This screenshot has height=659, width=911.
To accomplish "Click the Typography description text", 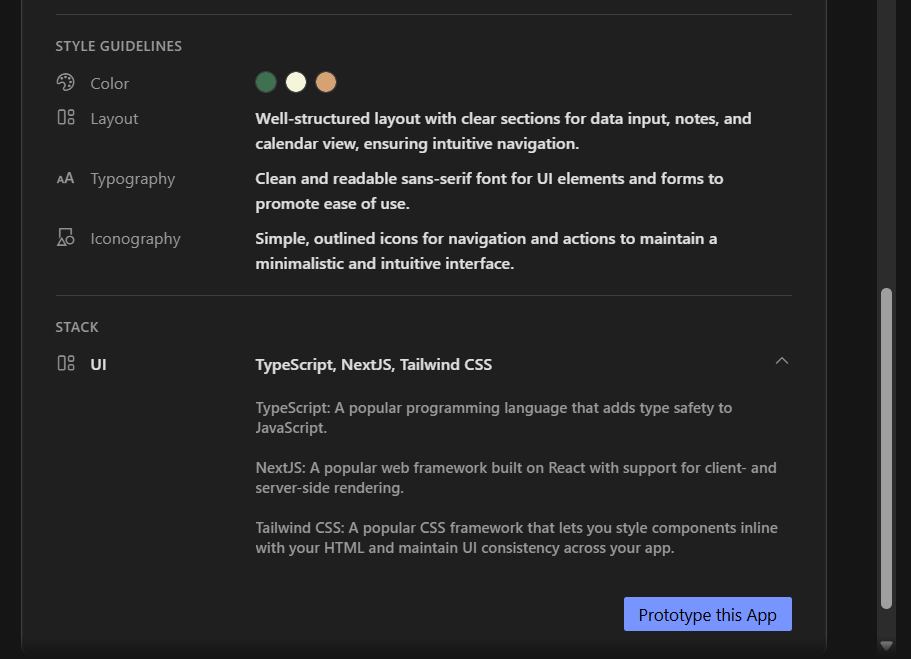I will tap(489, 191).
